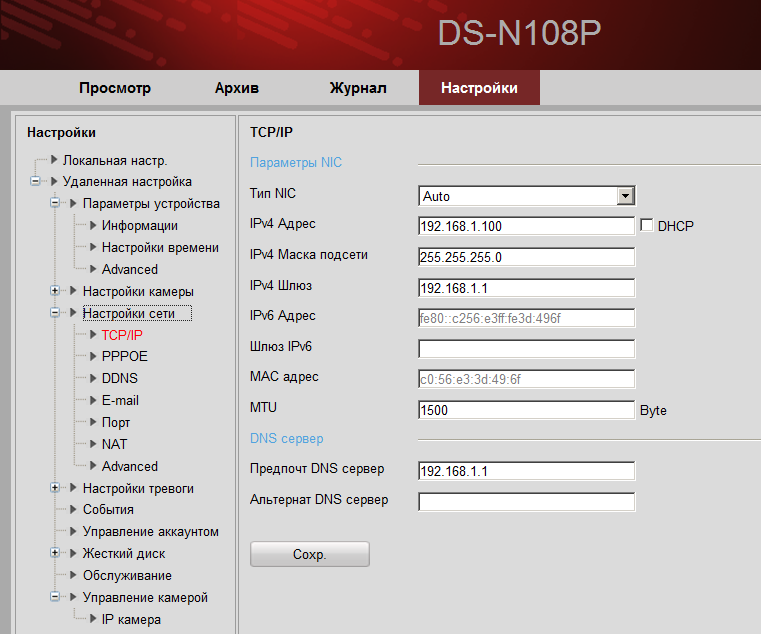Screen dimensions: 761x634
Task: Expand the Жесткий диск node toggle
Action: [x=55, y=553]
